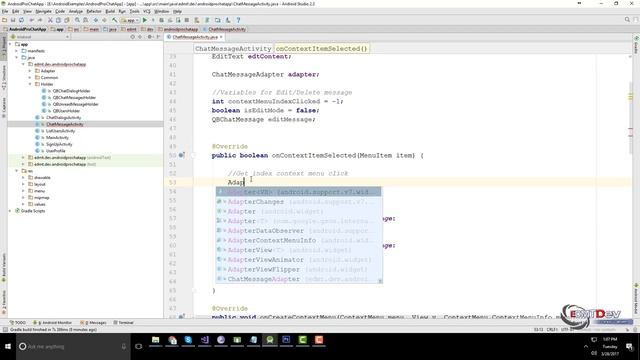Click the Cortana Ask me anything search box
The image size is (640, 360).
pyautogui.click(x=73, y=347)
